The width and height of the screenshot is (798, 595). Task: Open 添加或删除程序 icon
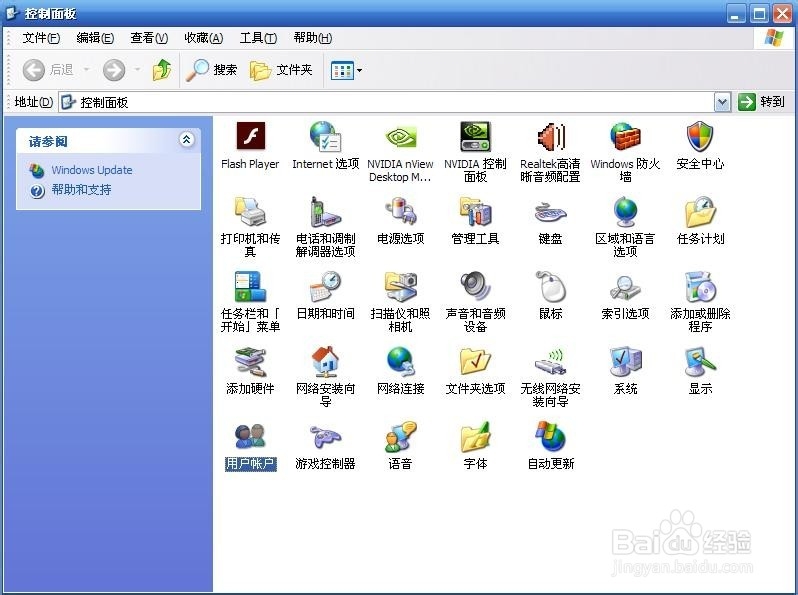[x=700, y=287]
